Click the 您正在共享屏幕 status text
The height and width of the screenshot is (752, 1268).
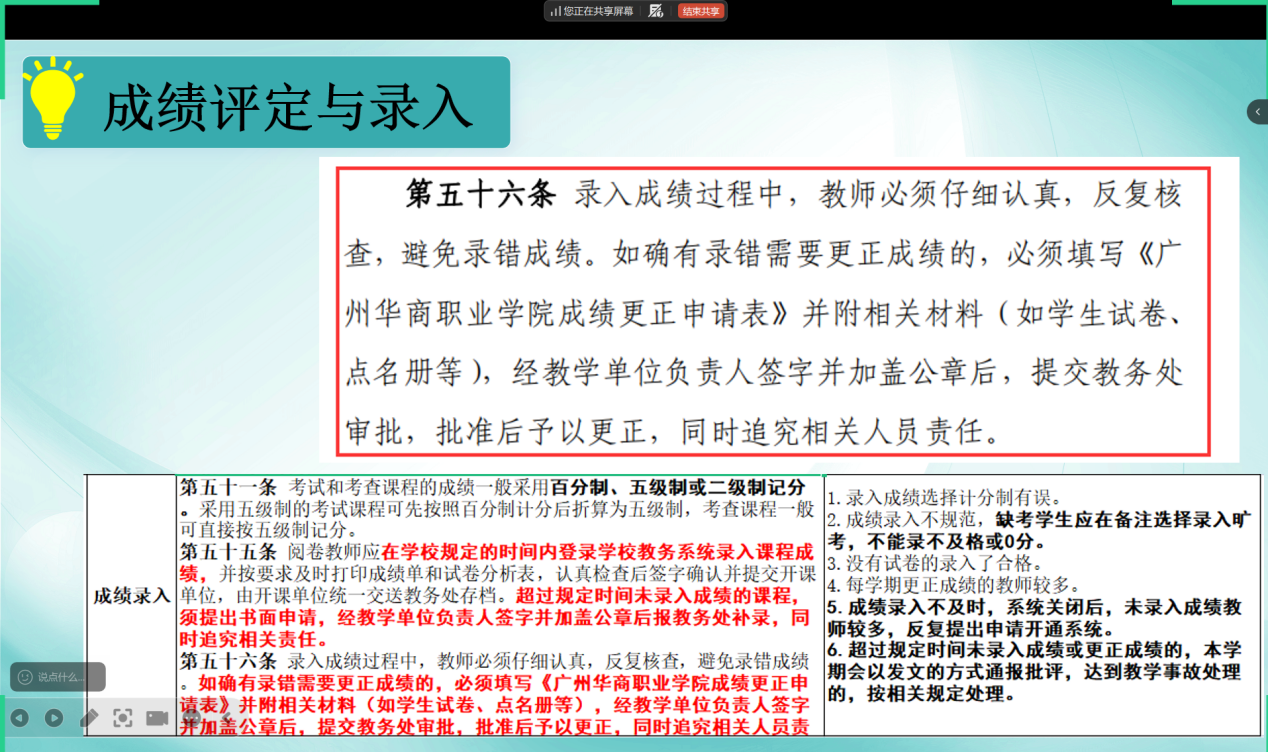coord(598,11)
